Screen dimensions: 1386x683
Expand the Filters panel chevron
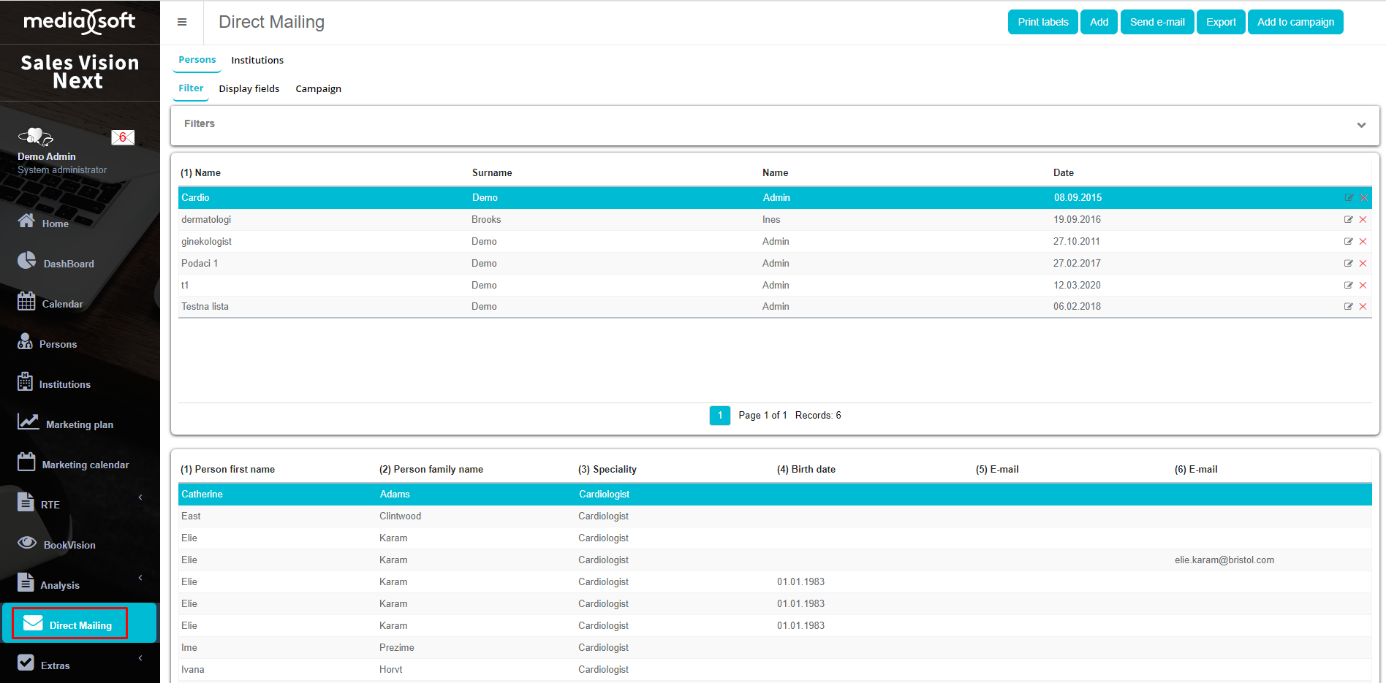pyautogui.click(x=1361, y=125)
